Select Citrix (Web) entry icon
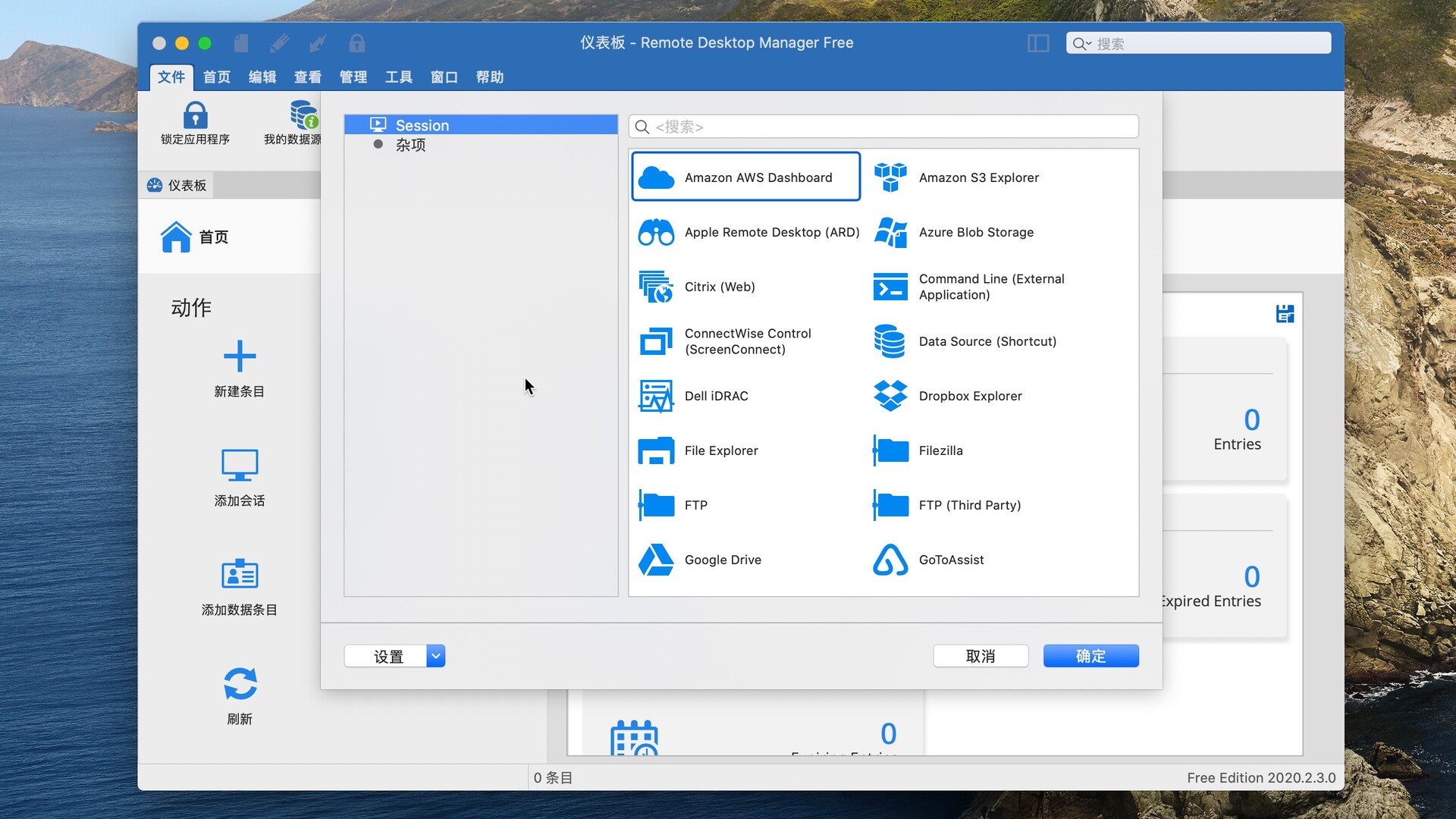Viewport: 1456px width, 819px height. pyautogui.click(x=656, y=287)
